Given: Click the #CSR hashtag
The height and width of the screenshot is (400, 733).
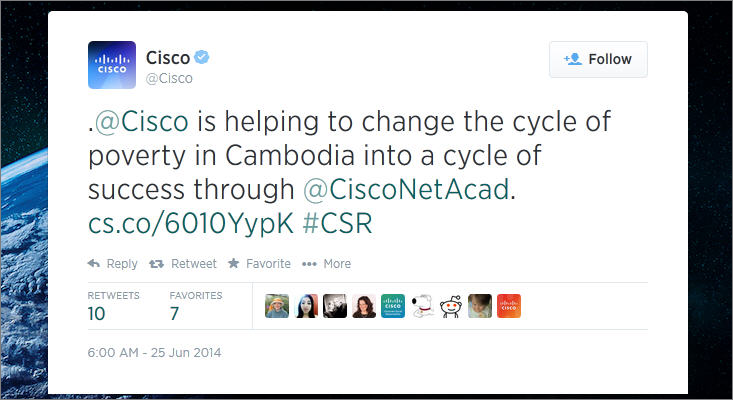Looking at the screenshot, I should [x=337, y=222].
